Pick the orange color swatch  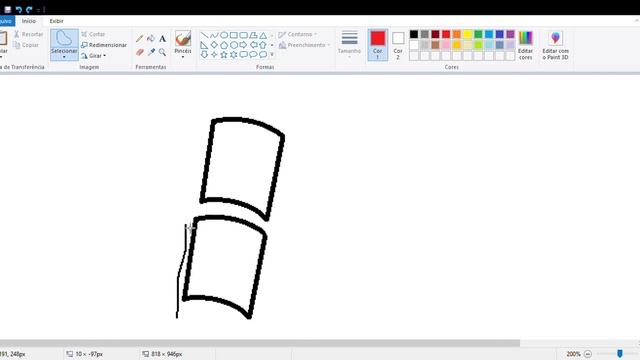pyautogui.click(x=457, y=34)
